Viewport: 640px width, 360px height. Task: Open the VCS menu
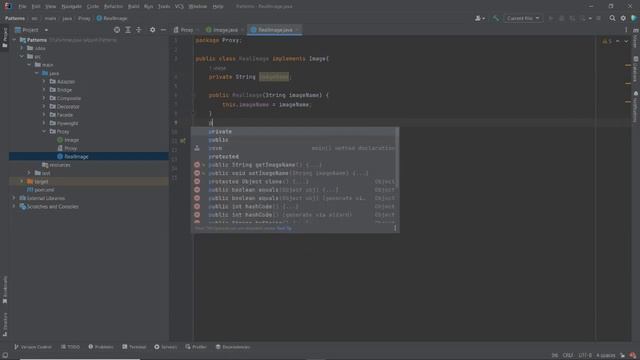pos(179,6)
